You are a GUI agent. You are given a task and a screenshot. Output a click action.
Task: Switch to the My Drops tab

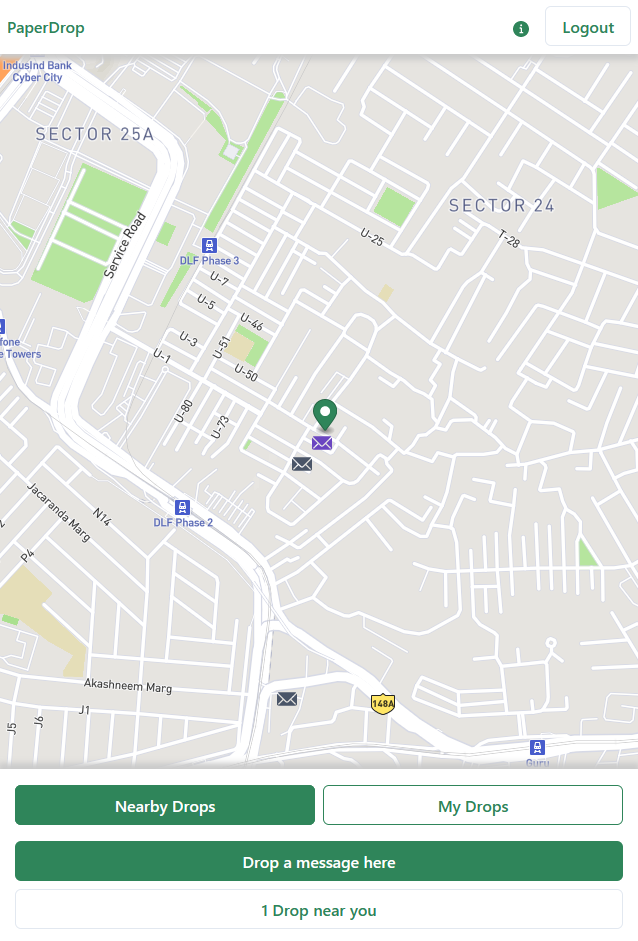(x=473, y=805)
